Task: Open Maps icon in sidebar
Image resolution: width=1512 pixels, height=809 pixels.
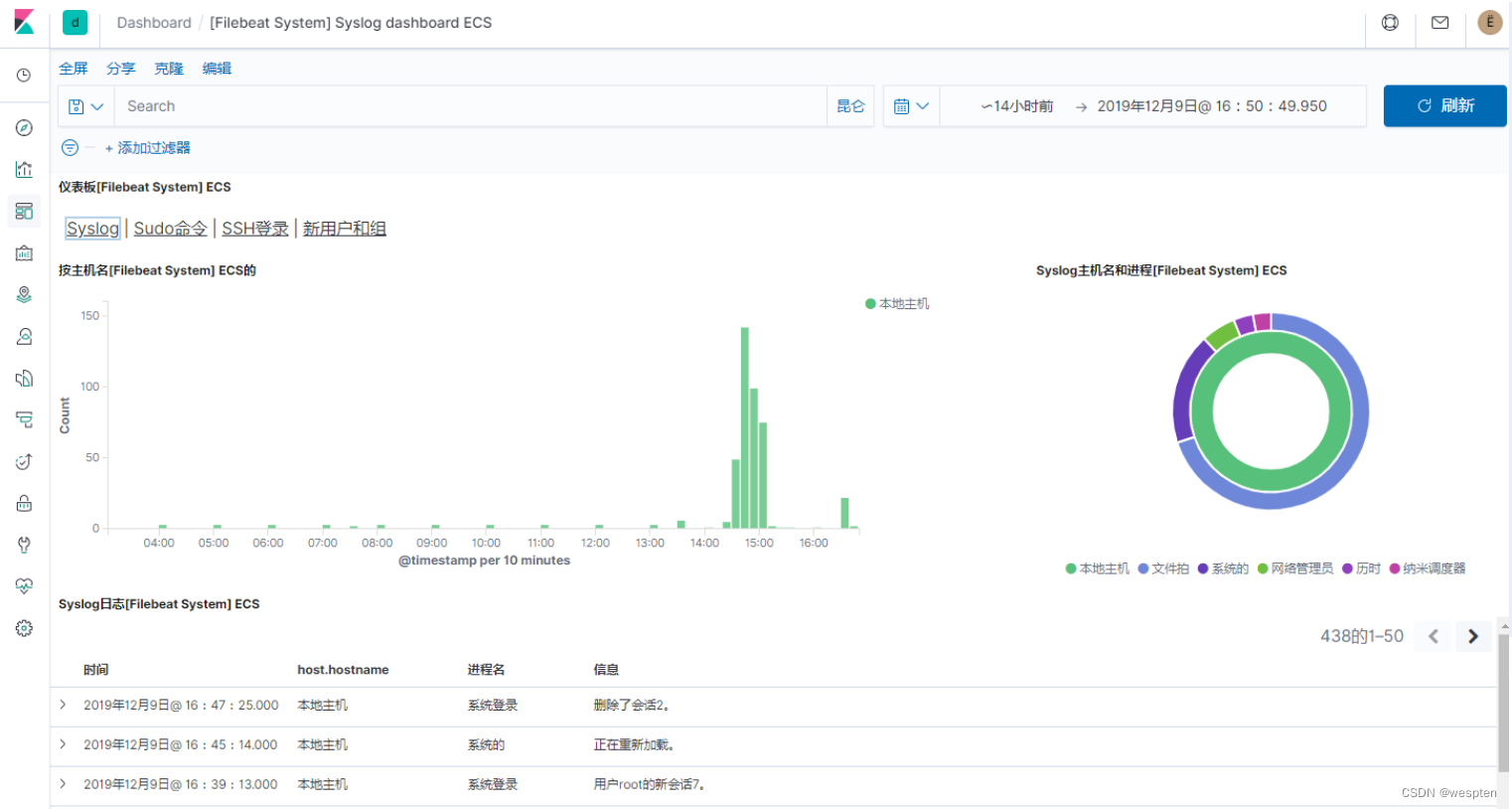Action: pyautogui.click(x=24, y=295)
